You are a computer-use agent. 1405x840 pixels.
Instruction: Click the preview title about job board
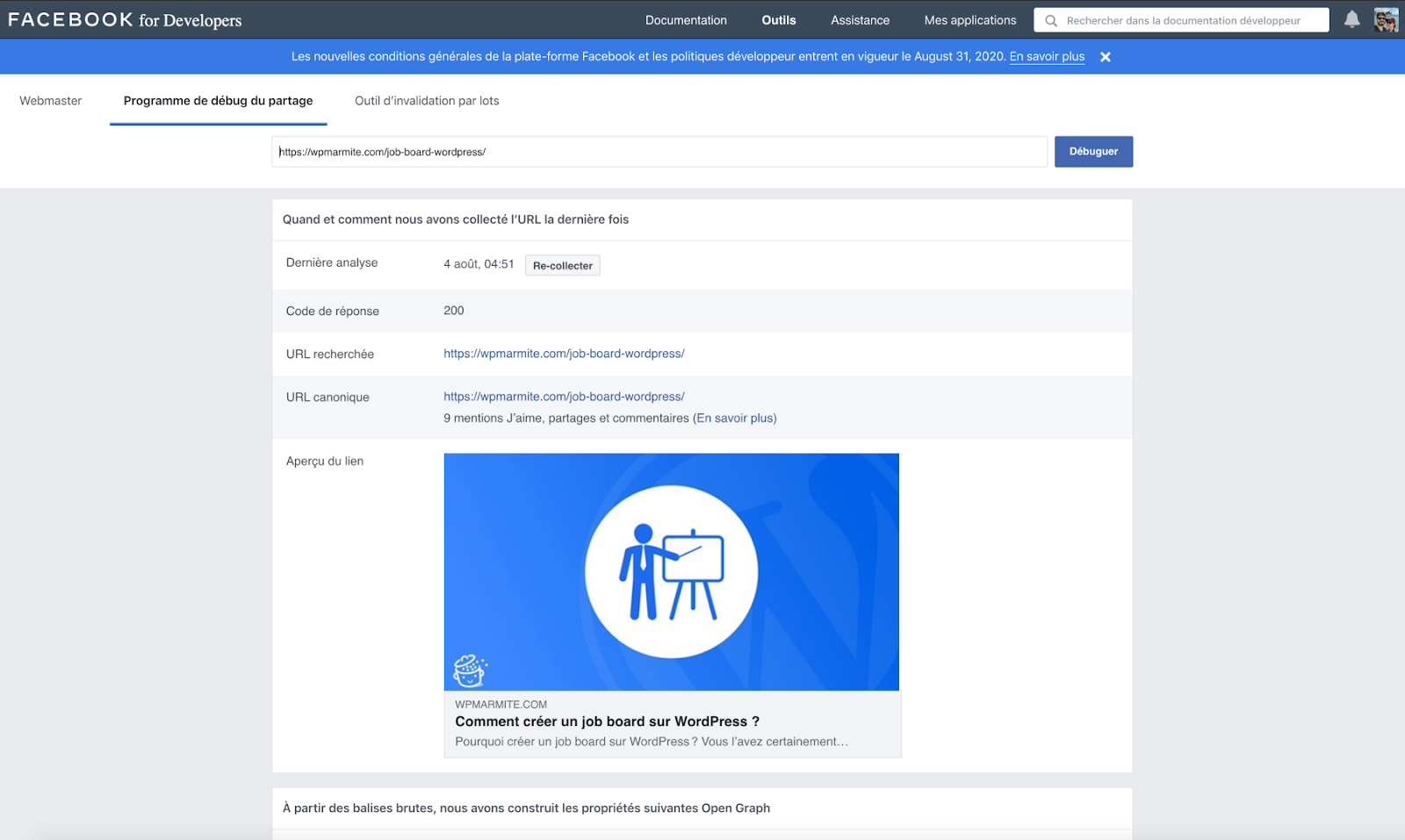607,722
